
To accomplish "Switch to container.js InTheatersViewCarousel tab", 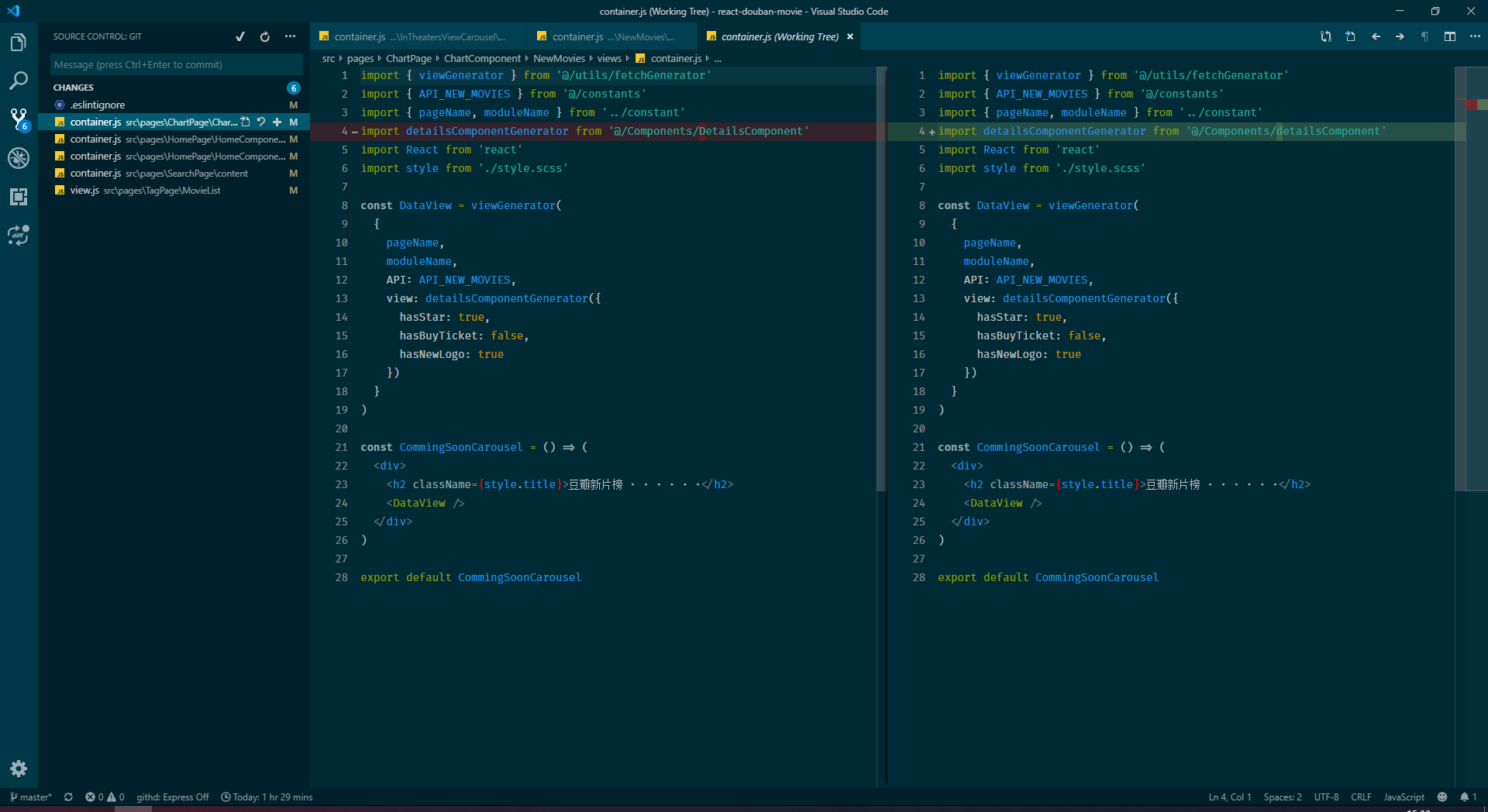I will (x=418, y=36).
